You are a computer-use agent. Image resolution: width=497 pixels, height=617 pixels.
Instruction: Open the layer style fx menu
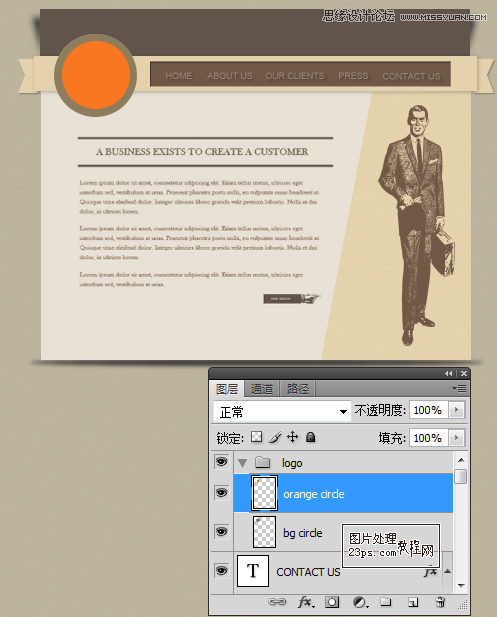[306, 602]
